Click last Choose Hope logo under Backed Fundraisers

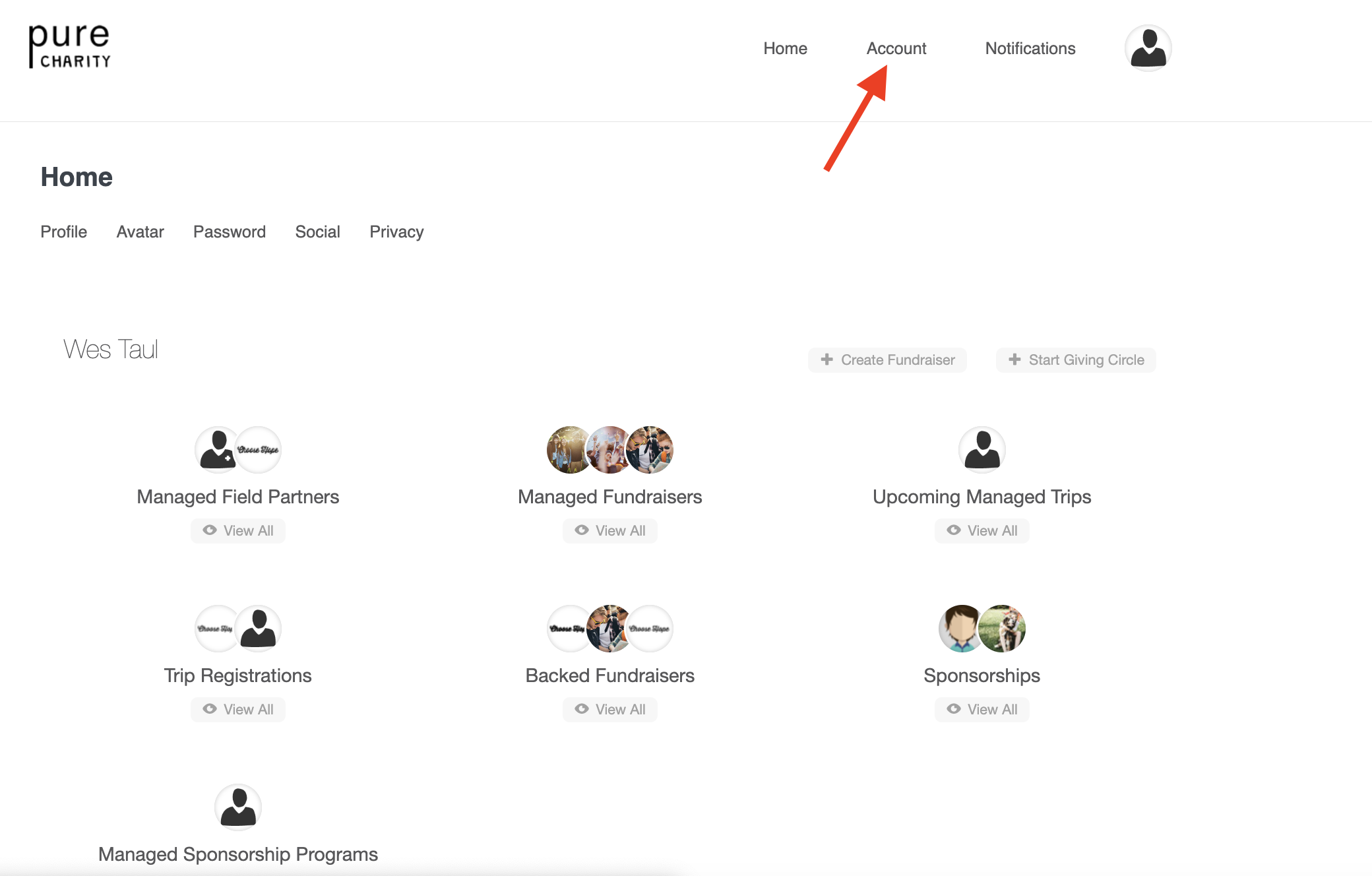pyautogui.click(x=650, y=629)
